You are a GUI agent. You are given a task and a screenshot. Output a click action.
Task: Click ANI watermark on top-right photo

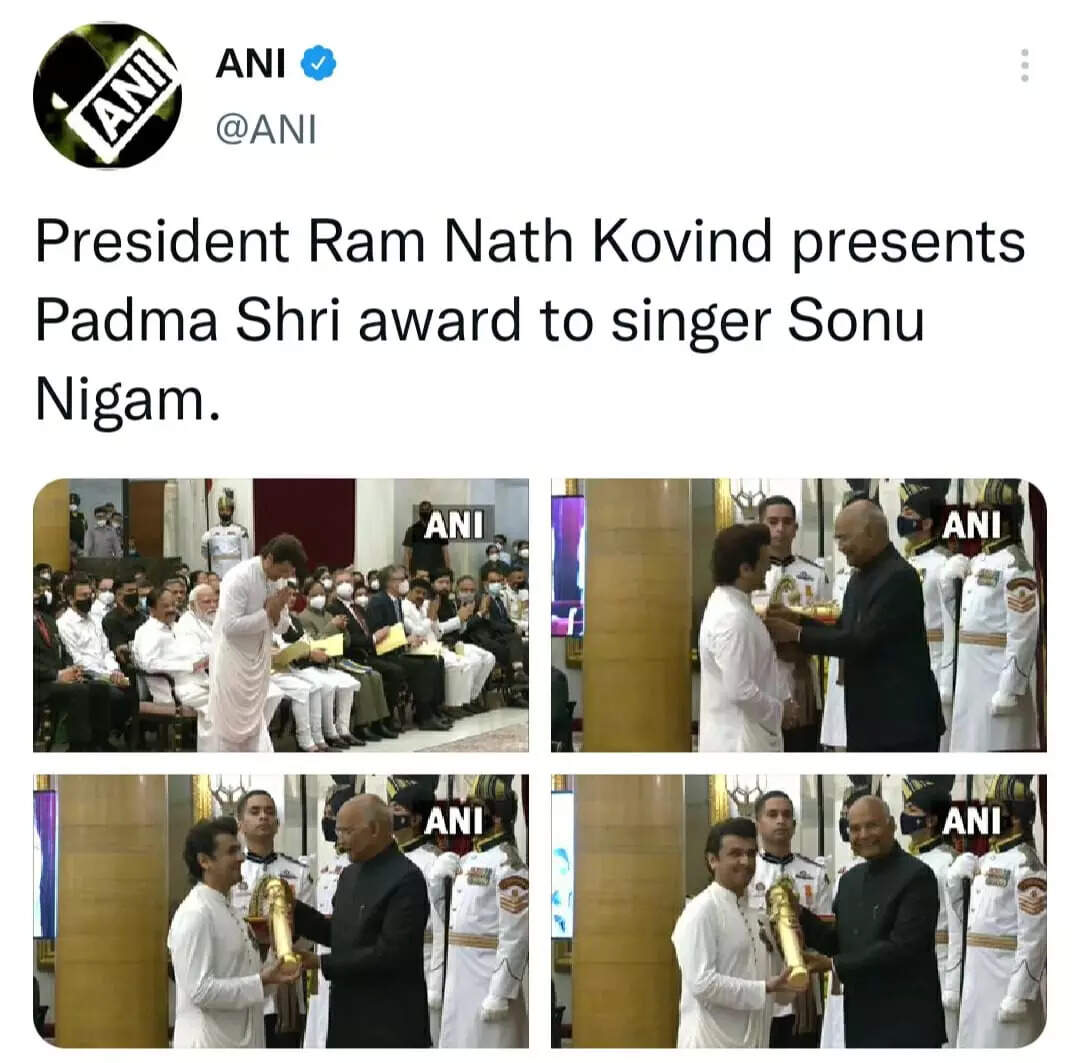[970, 526]
